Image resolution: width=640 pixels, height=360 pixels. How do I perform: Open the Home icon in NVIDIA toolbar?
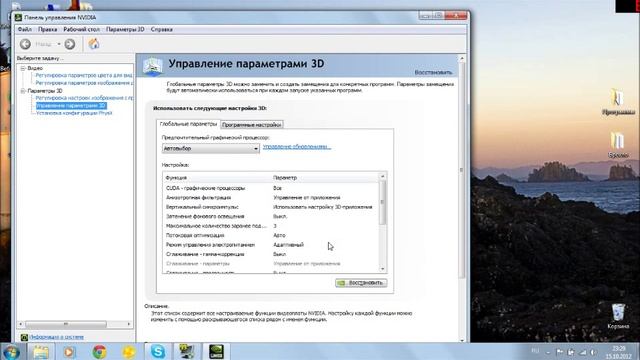point(94,44)
